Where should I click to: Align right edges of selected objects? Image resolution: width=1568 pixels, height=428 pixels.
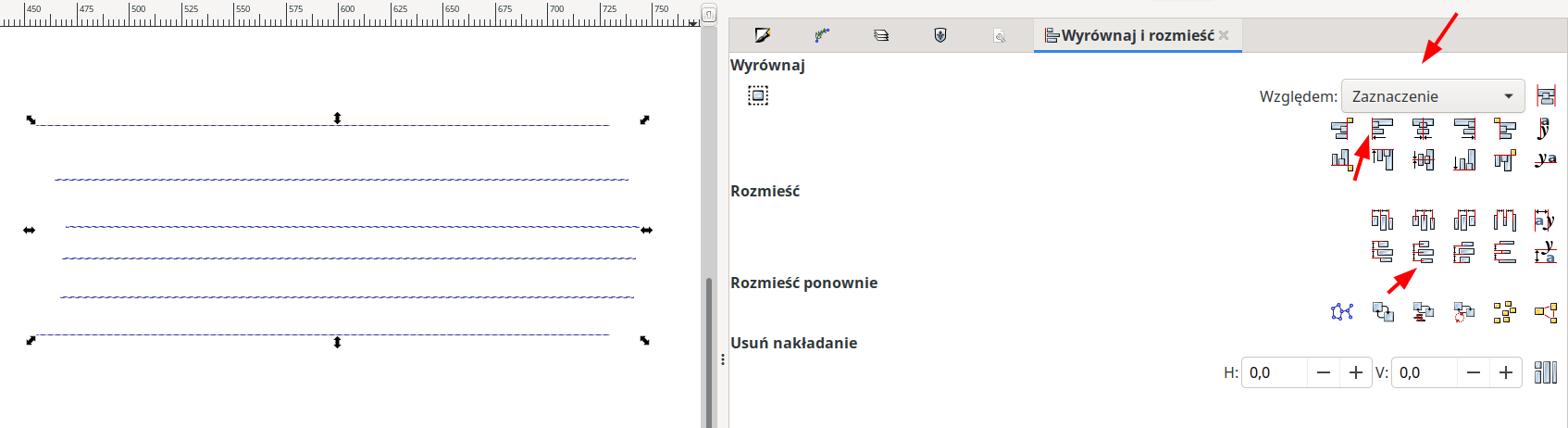click(1463, 129)
